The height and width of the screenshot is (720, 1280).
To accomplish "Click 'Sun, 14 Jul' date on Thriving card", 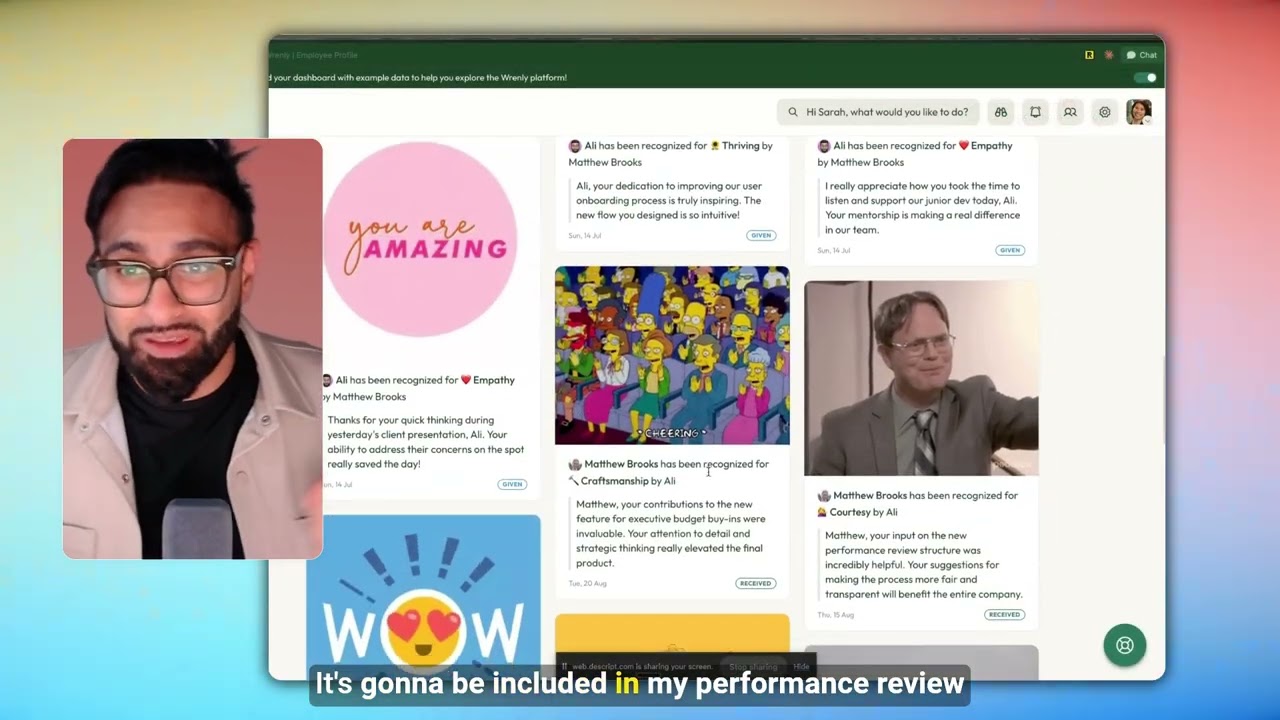I will point(585,236).
